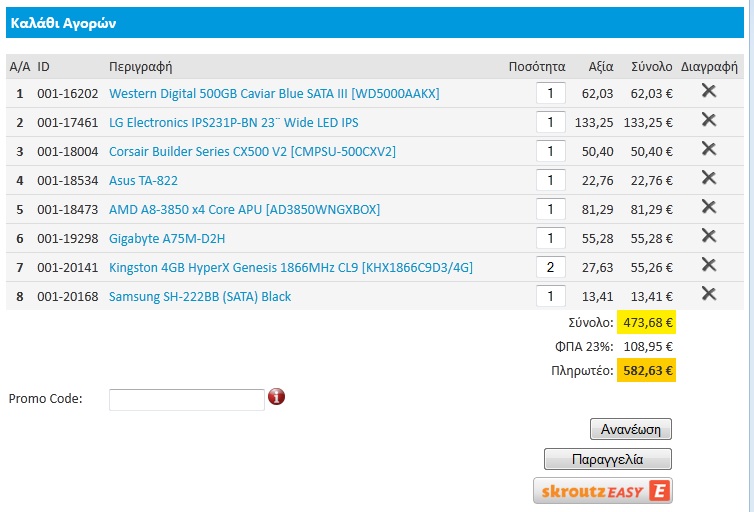754x512 pixels.
Task: Open the Western Digital 500GB Caviar Blue link
Action: pos(274,93)
